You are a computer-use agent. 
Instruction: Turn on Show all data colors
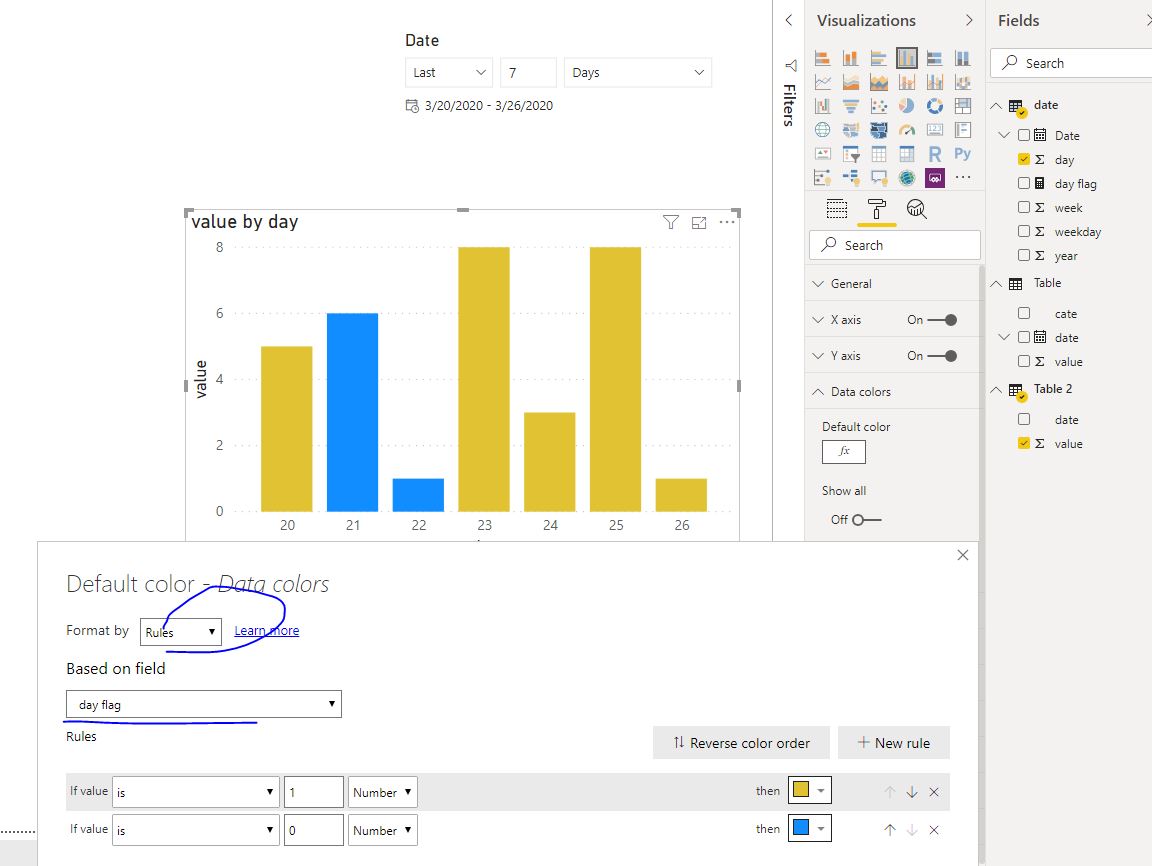point(866,520)
